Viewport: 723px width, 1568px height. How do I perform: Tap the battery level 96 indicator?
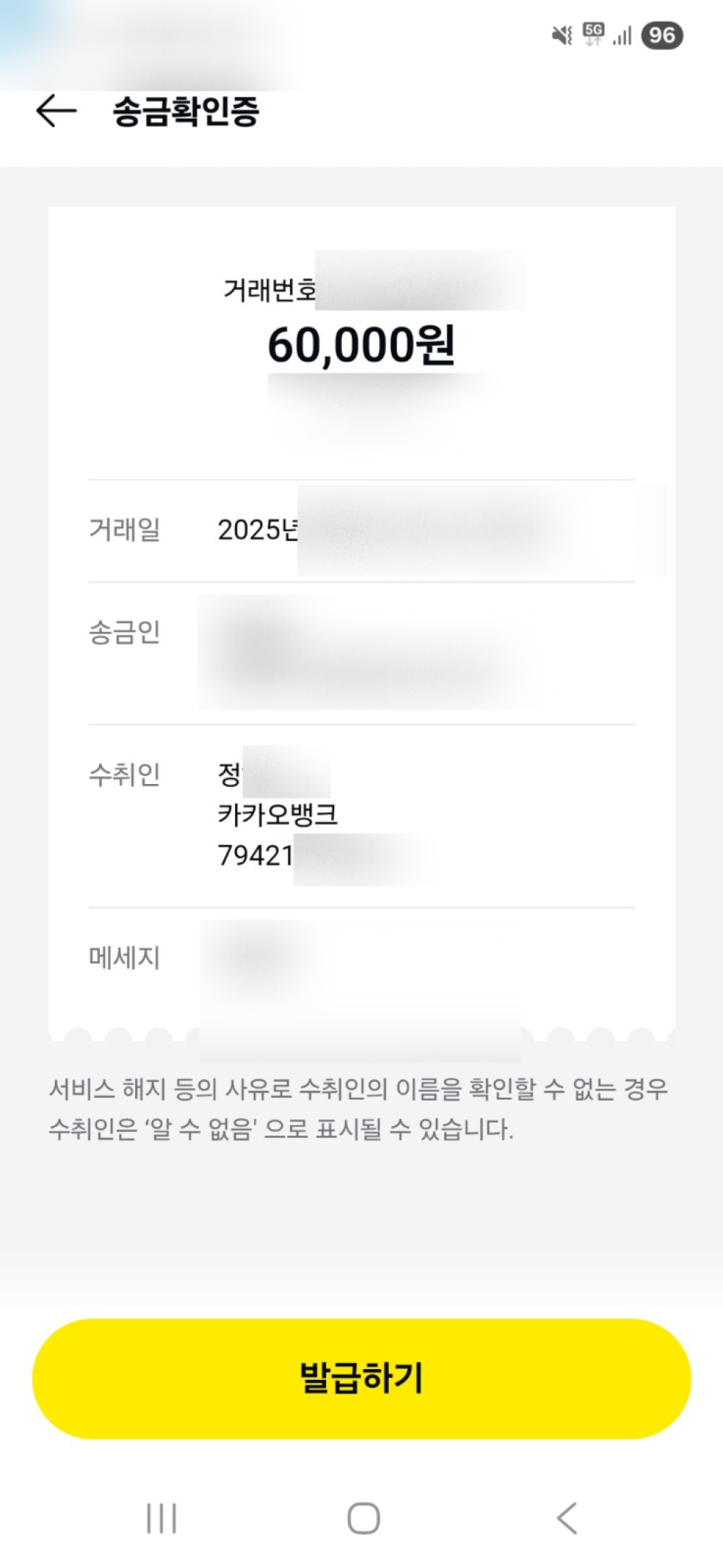[662, 35]
